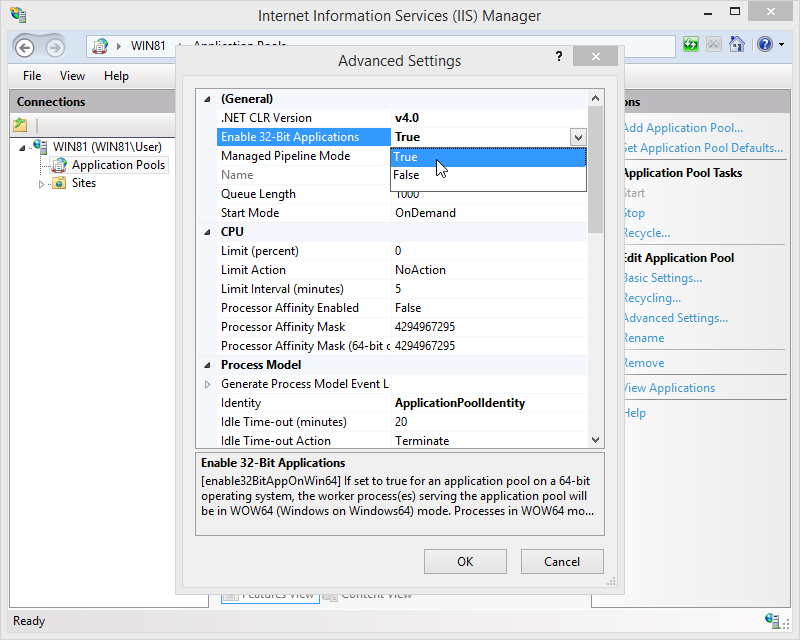Image resolution: width=800 pixels, height=640 pixels.
Task: Click the View Applications link
Action: tap(669, 388)
